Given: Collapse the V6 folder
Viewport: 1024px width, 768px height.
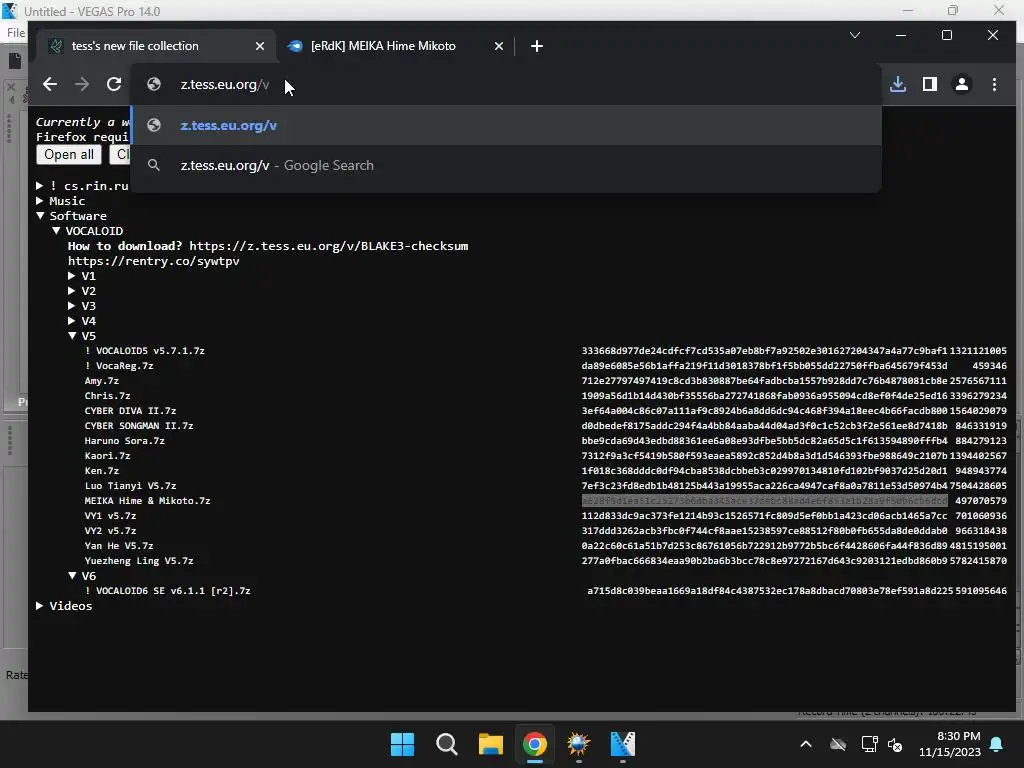Looking at the screenshot, I should click(72, 576).
